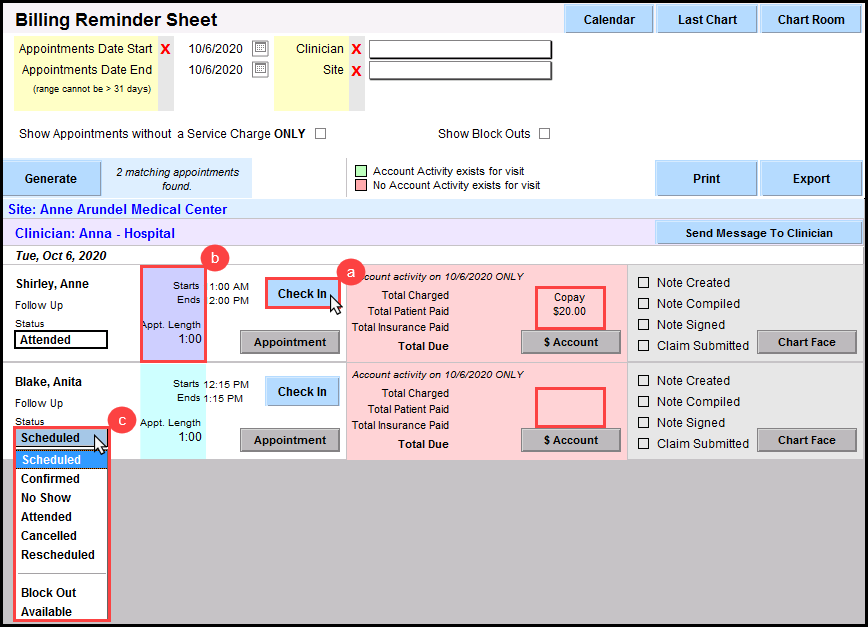This screenshot has width=868, height=627.
Task: Clear Appointments Date Start with red X
Action: [165, 49]
